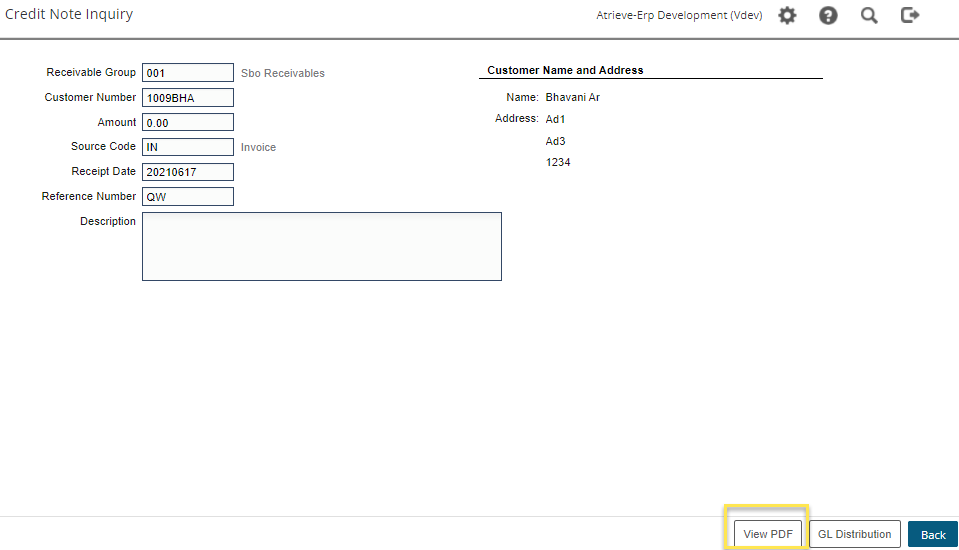Click the logout icon
Image resolution: width=959 pixels, height=550 pixels.
(x=909, y=16)
